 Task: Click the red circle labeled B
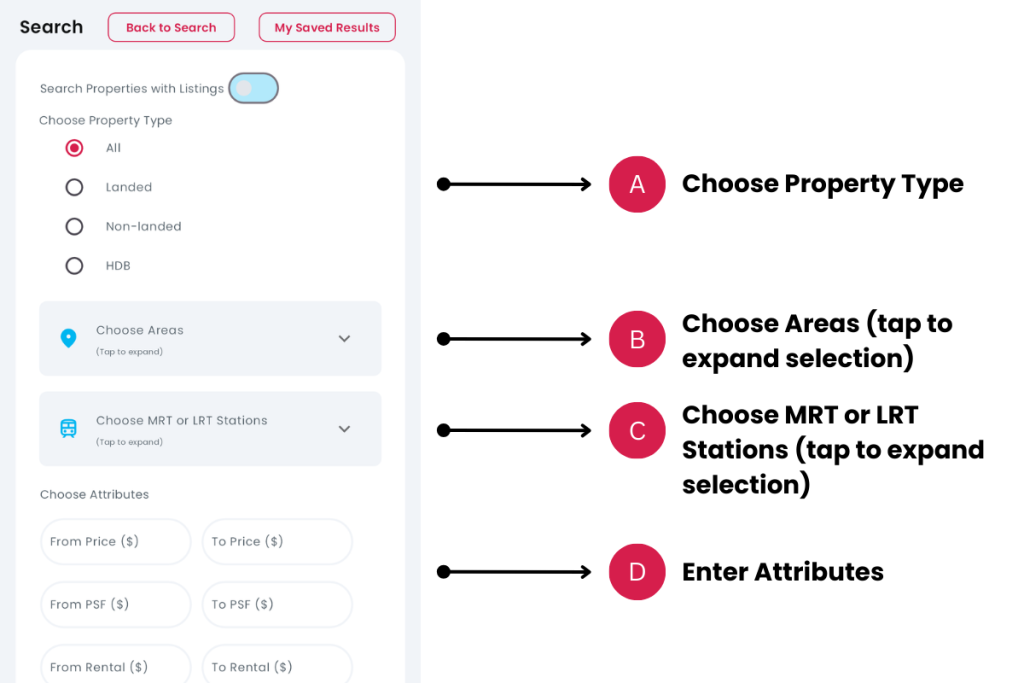pos(637,339)
